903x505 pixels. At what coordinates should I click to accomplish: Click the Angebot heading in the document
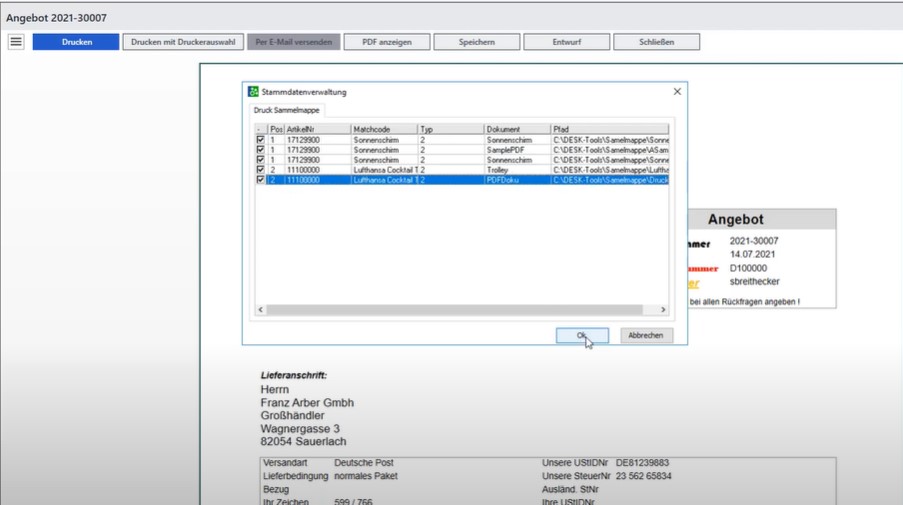[735, 219]
